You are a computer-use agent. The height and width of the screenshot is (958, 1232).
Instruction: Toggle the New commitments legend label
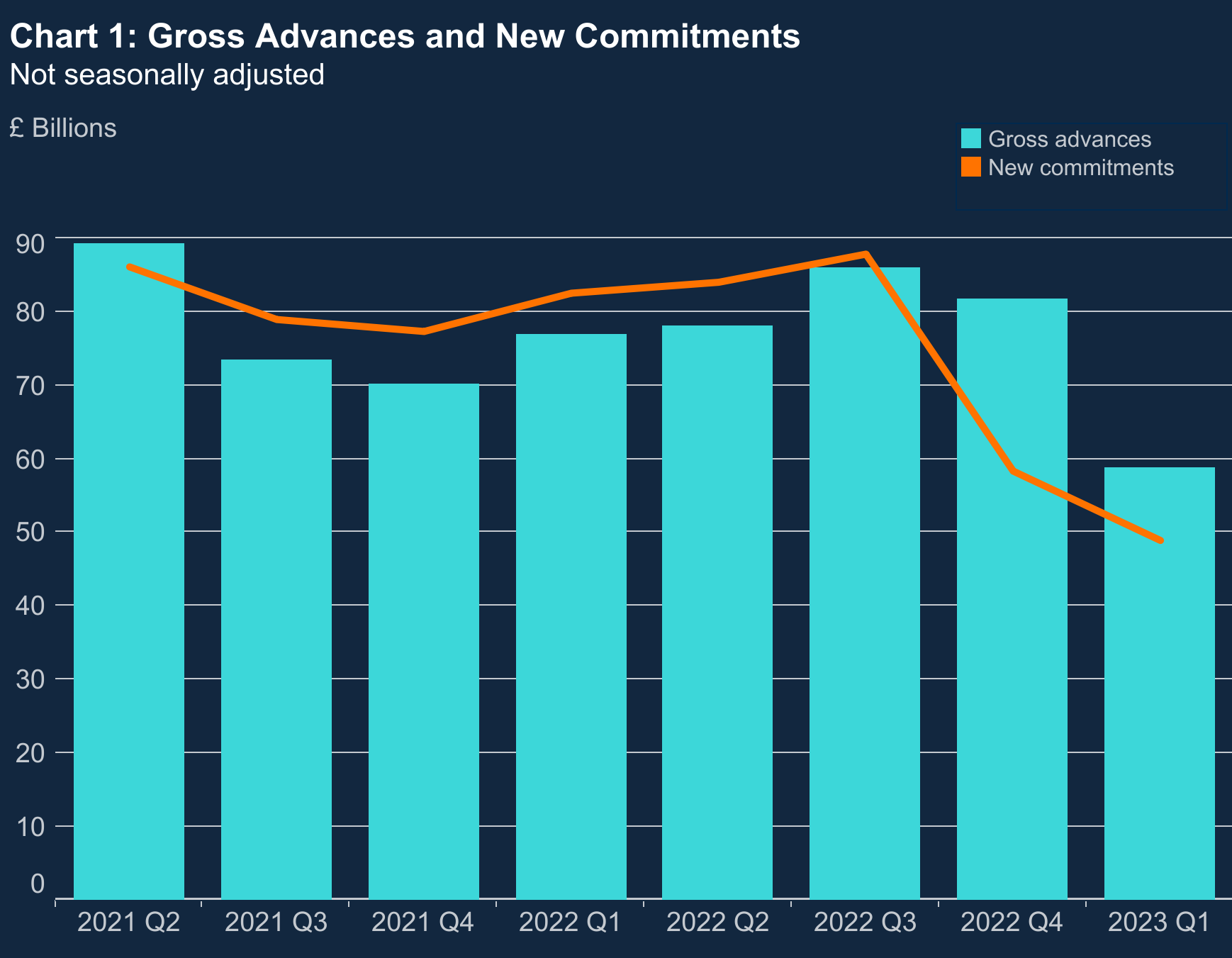click(x=1080, y=168)
